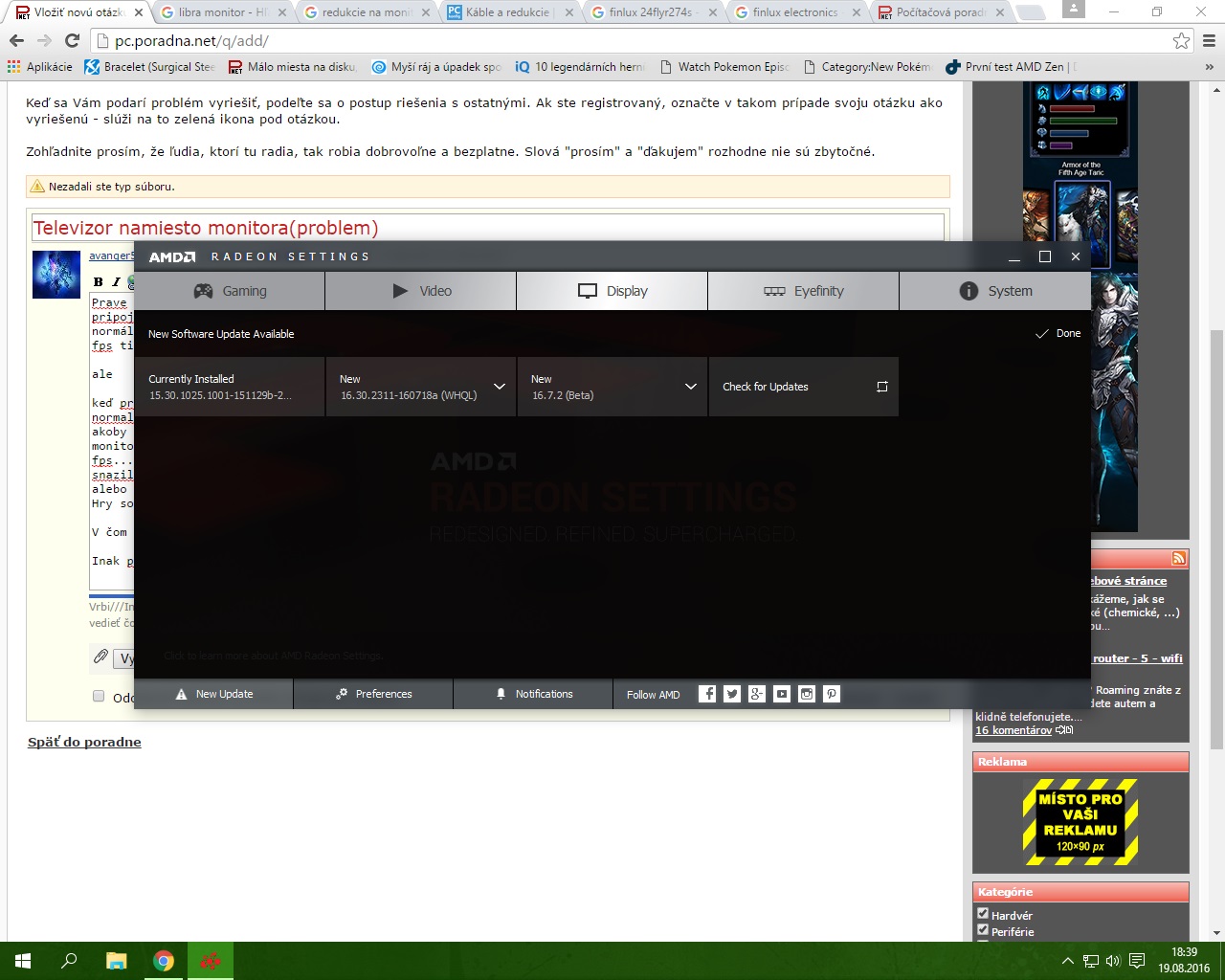1225x980 pixels.
Task: Open the Windows Start menu
Action: click(x=23, y=961)
